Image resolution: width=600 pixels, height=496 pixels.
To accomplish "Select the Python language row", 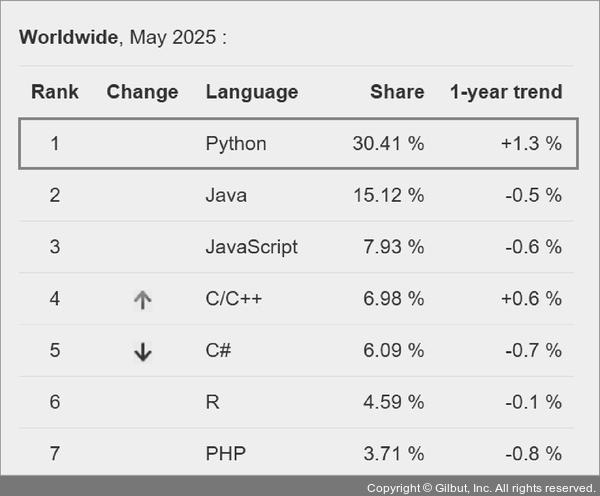I will tap(298, 143).
